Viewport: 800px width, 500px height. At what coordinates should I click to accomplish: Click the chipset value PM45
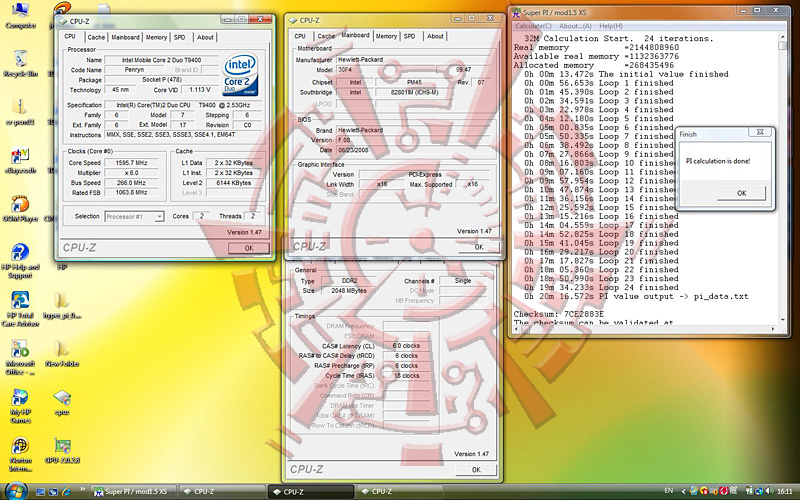pos(415,82)
